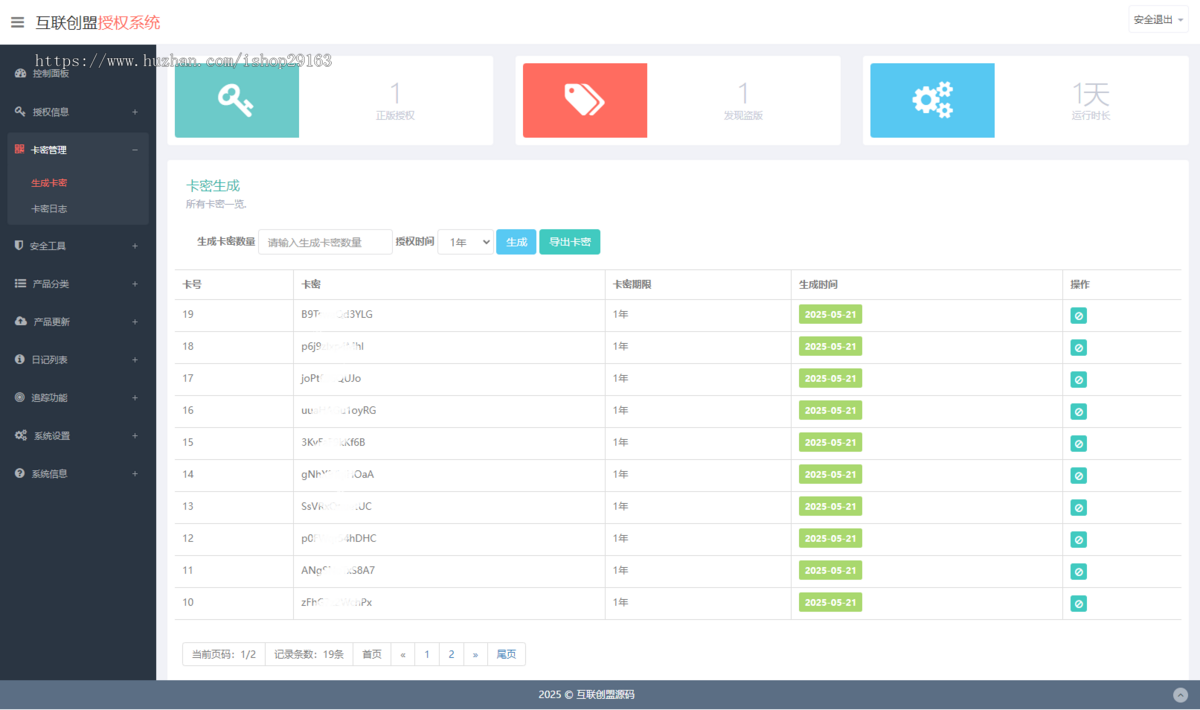
Task: Focus the 请输入生成卡密数量 input field
Action: click(325, 242)
